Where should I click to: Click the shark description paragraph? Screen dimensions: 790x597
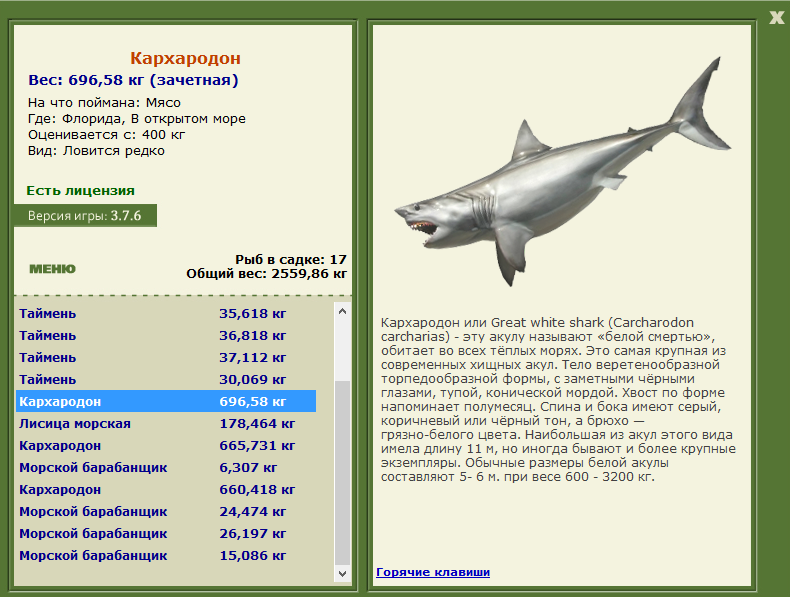(x=558, y=400)
